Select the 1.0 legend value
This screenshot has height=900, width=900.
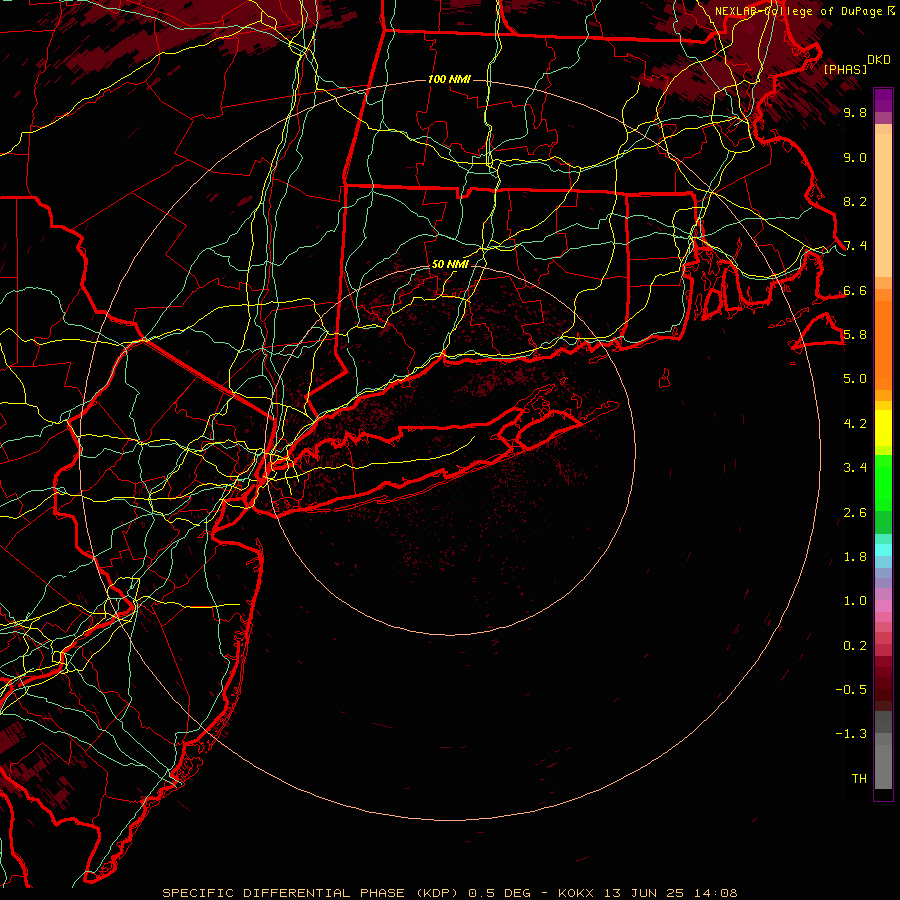click(855, 601)
